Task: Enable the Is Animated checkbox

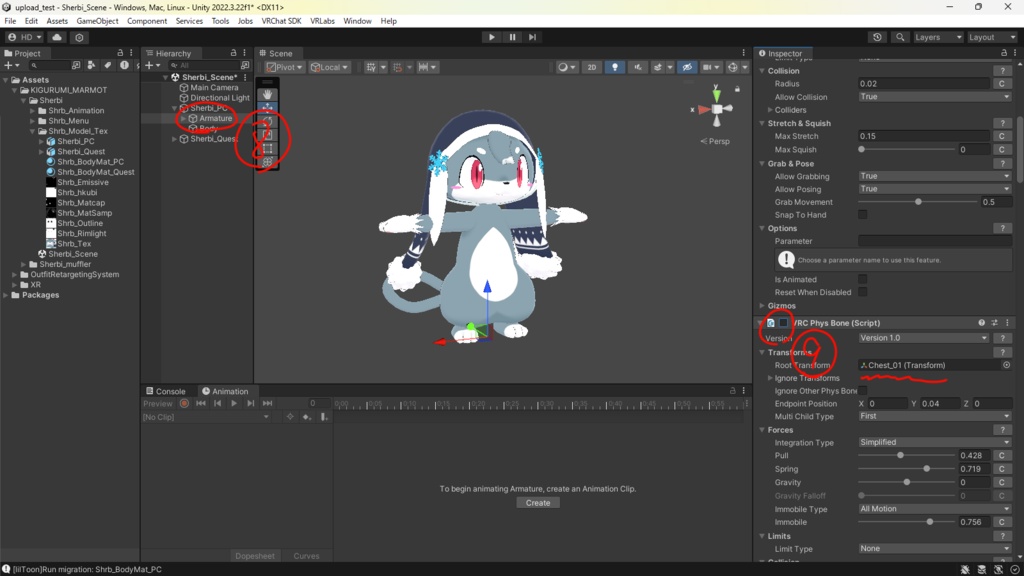Action: 863,280
